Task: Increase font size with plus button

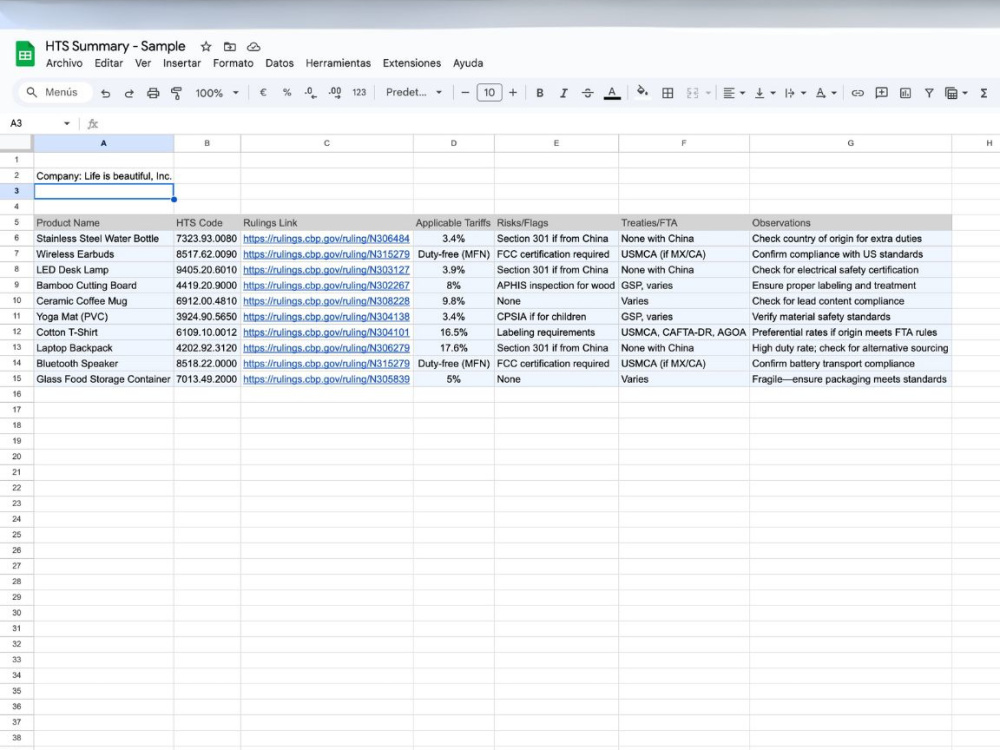Action: (513, 92)
